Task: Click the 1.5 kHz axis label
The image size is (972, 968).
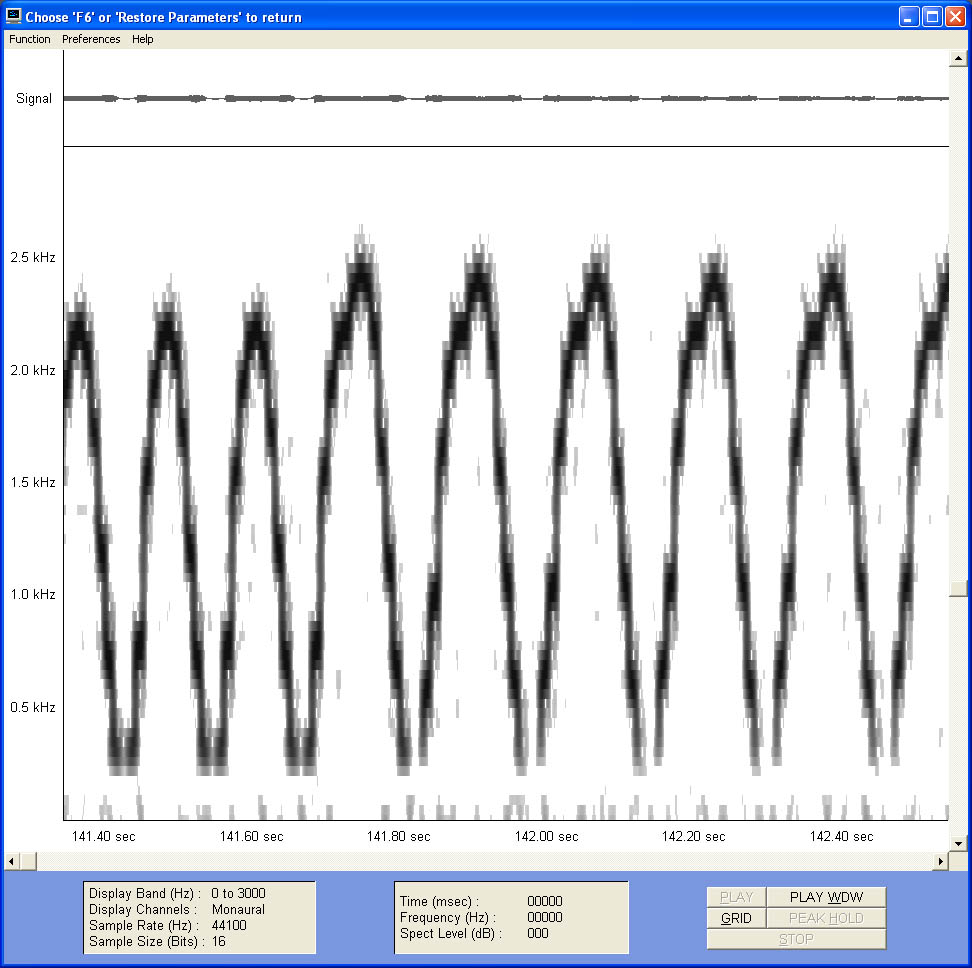Action: coord(33,482)
